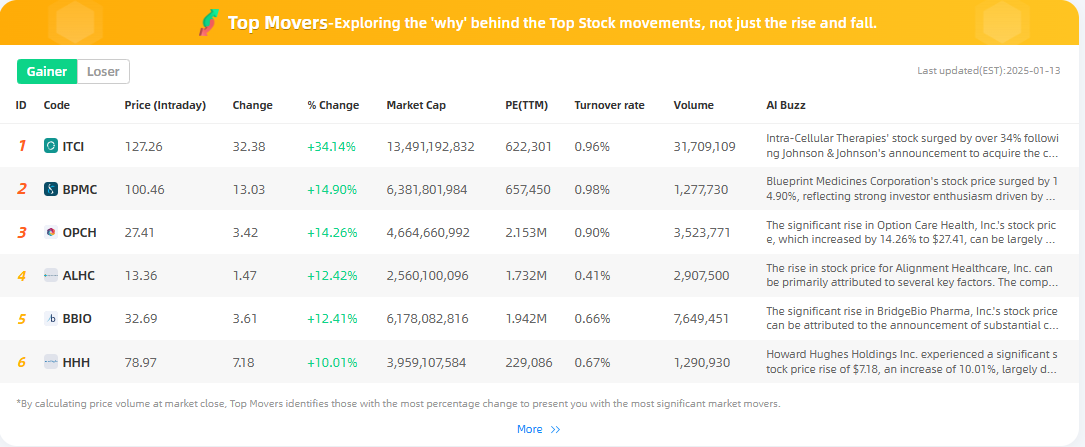Viewport: 1085px width, 447px height.
Task: Click the Top Movers arrow logo icon
Action: (x=209, y=22)
